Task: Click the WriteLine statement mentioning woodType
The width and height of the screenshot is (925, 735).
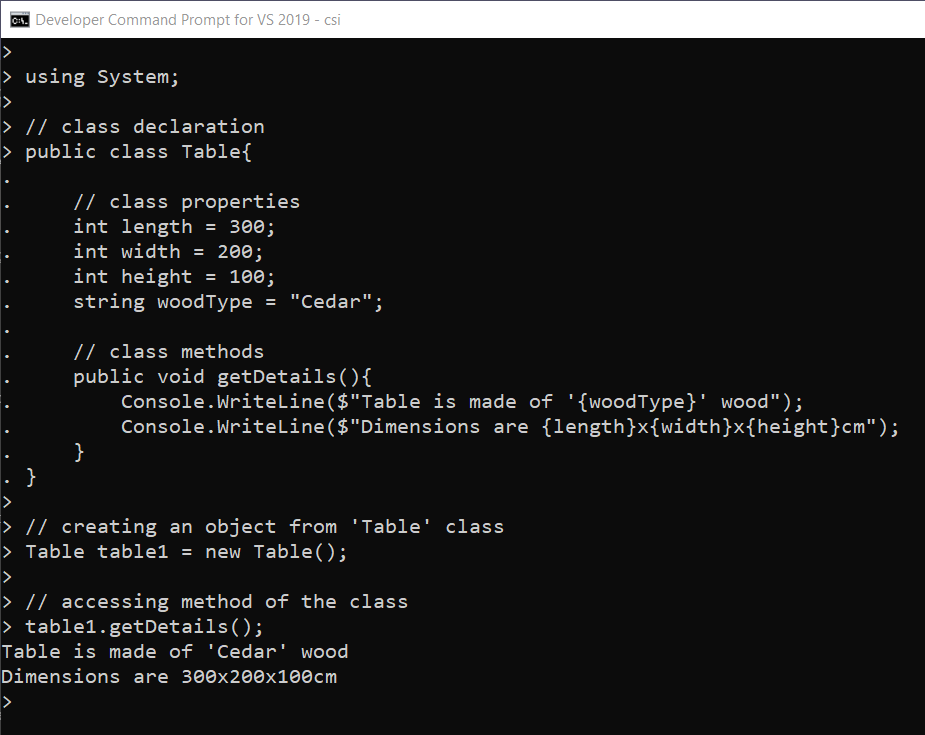Action: (462, 402)
